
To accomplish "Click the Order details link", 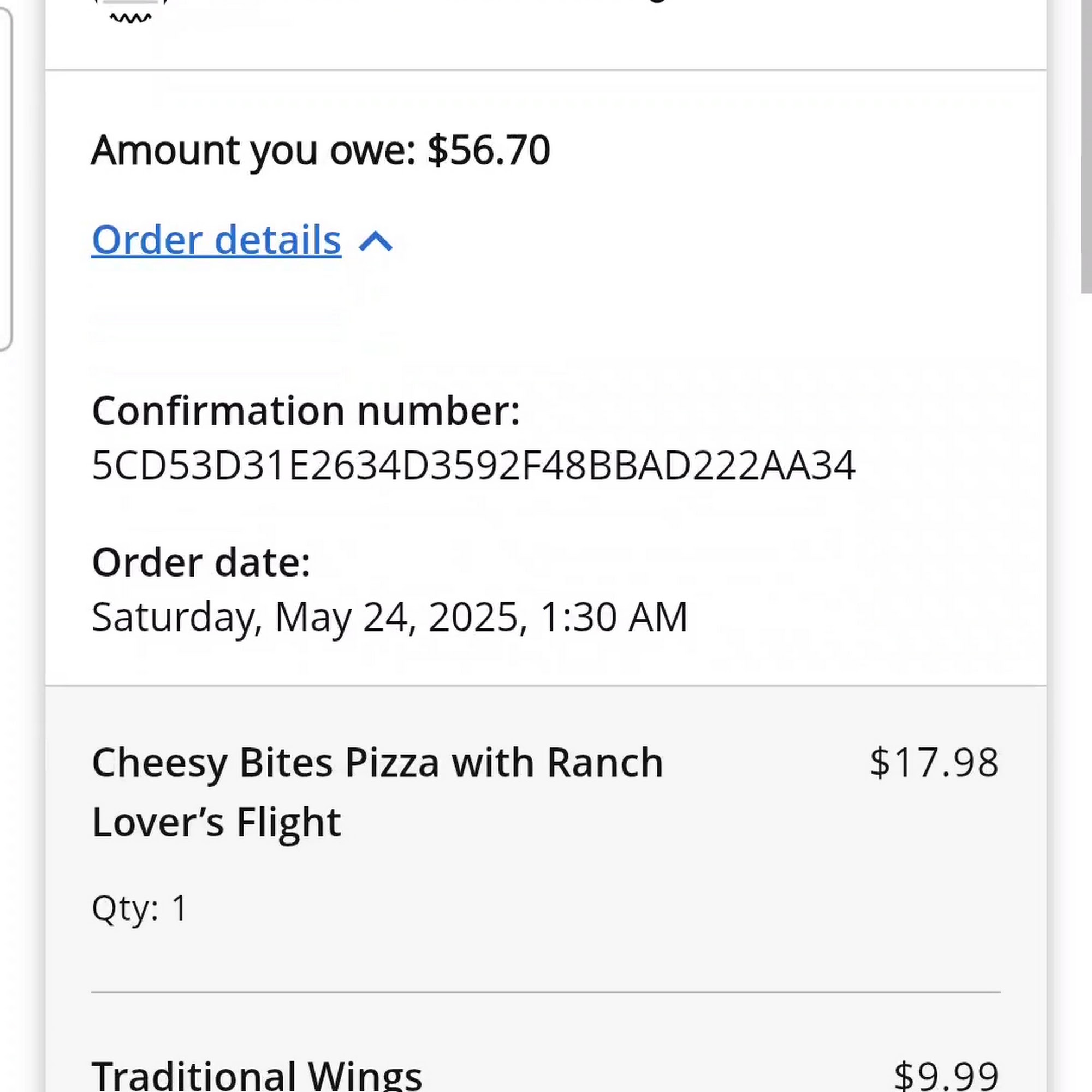I will (216, 240).
